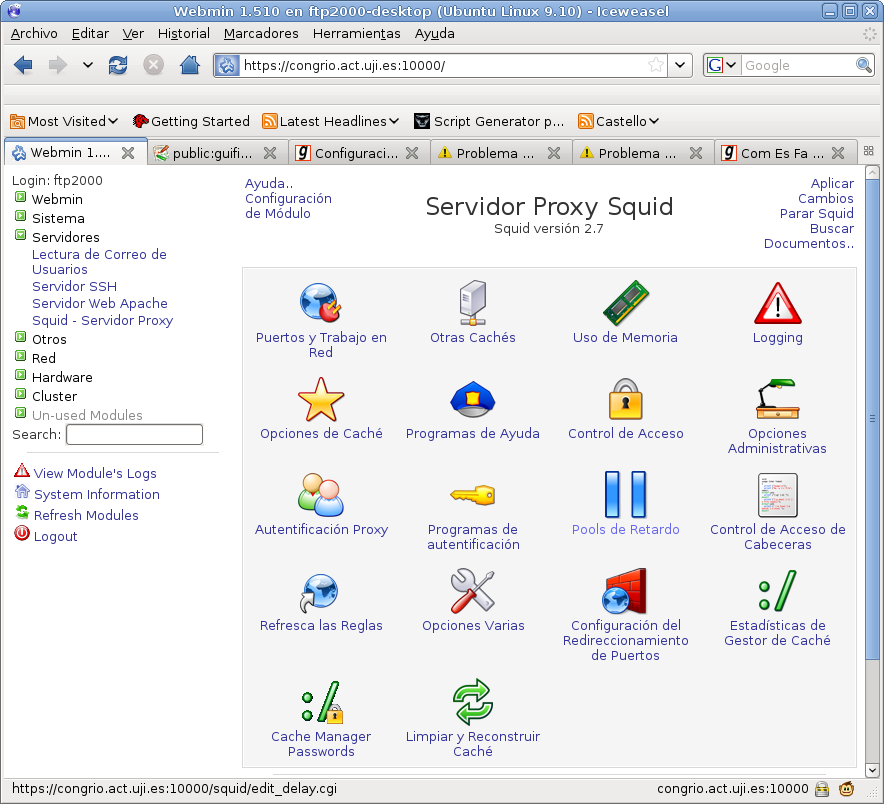
Task: Click the Programas de autentificación key icon
Action: (x=472, y=496)
